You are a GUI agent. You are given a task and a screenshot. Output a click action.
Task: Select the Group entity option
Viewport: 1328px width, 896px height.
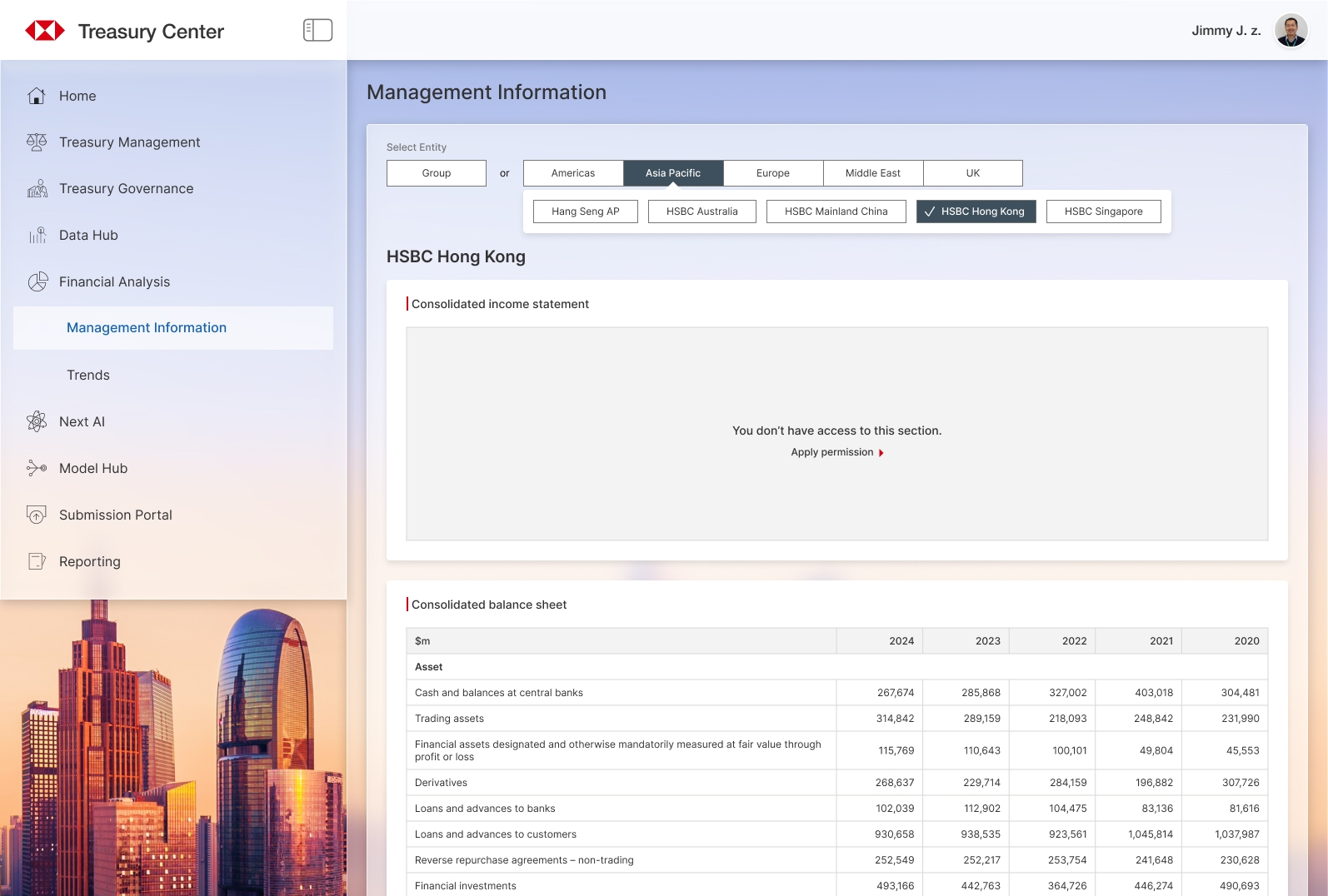pyautogui.click(x=436, y=173)
